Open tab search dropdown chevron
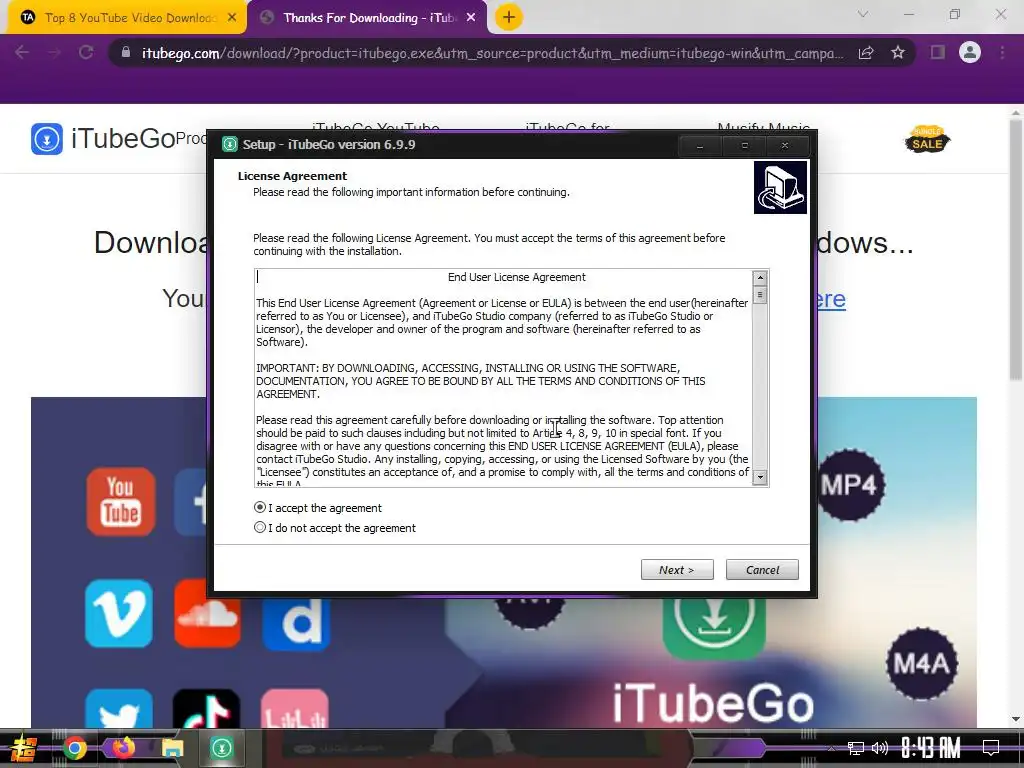Screen dimensions: 1024x768 (863, 14)
